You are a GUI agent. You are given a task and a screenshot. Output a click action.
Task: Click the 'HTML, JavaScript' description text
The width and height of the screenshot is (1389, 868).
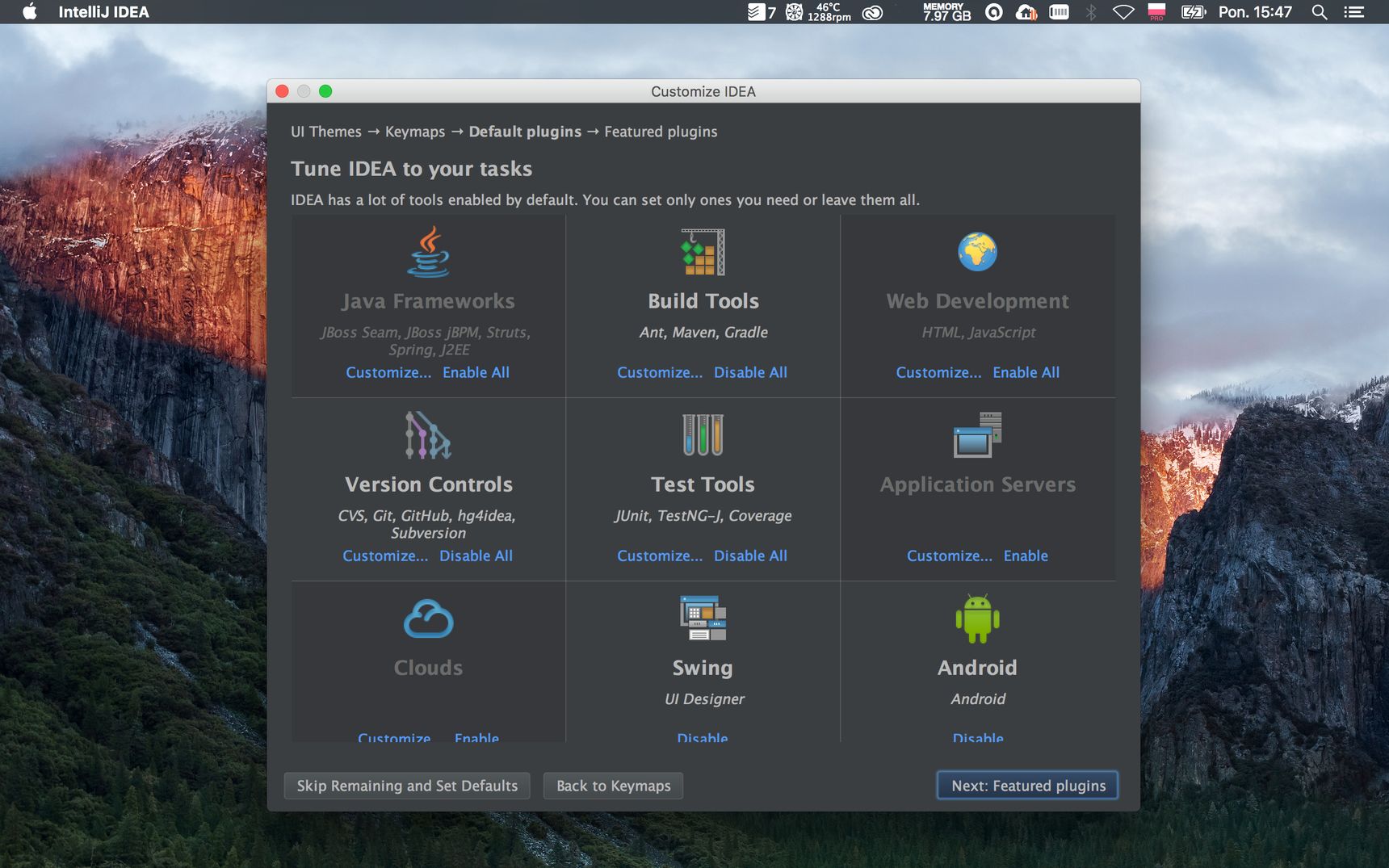978,332
